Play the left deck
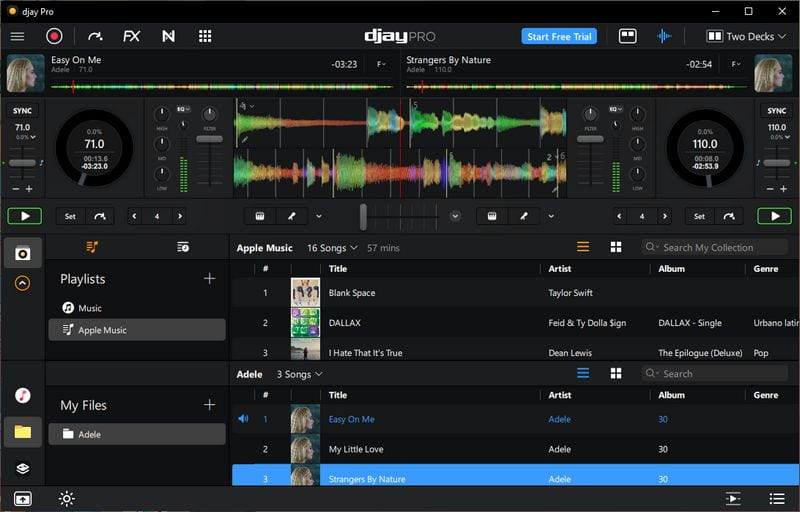This screenshot has height=512, width=800. [x=24, y=216]
